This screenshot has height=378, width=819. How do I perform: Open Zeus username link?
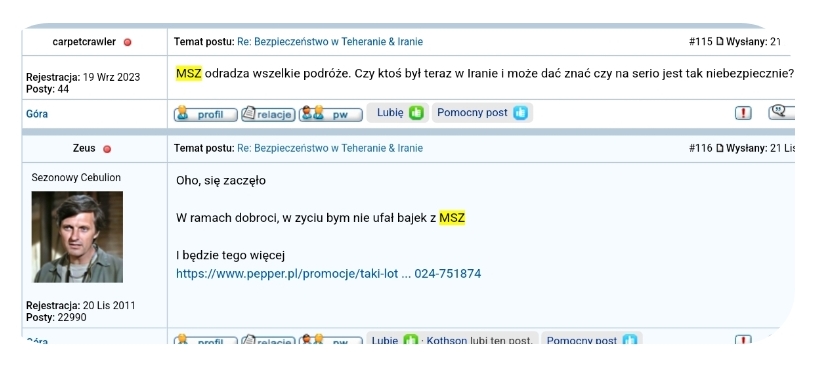(84, 148)
